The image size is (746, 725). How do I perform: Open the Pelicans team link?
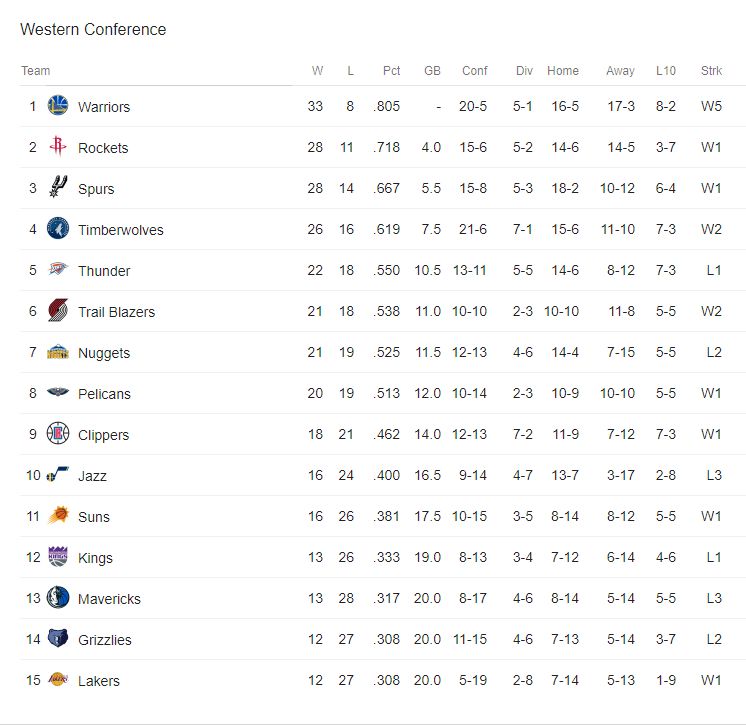coord(104,394)
